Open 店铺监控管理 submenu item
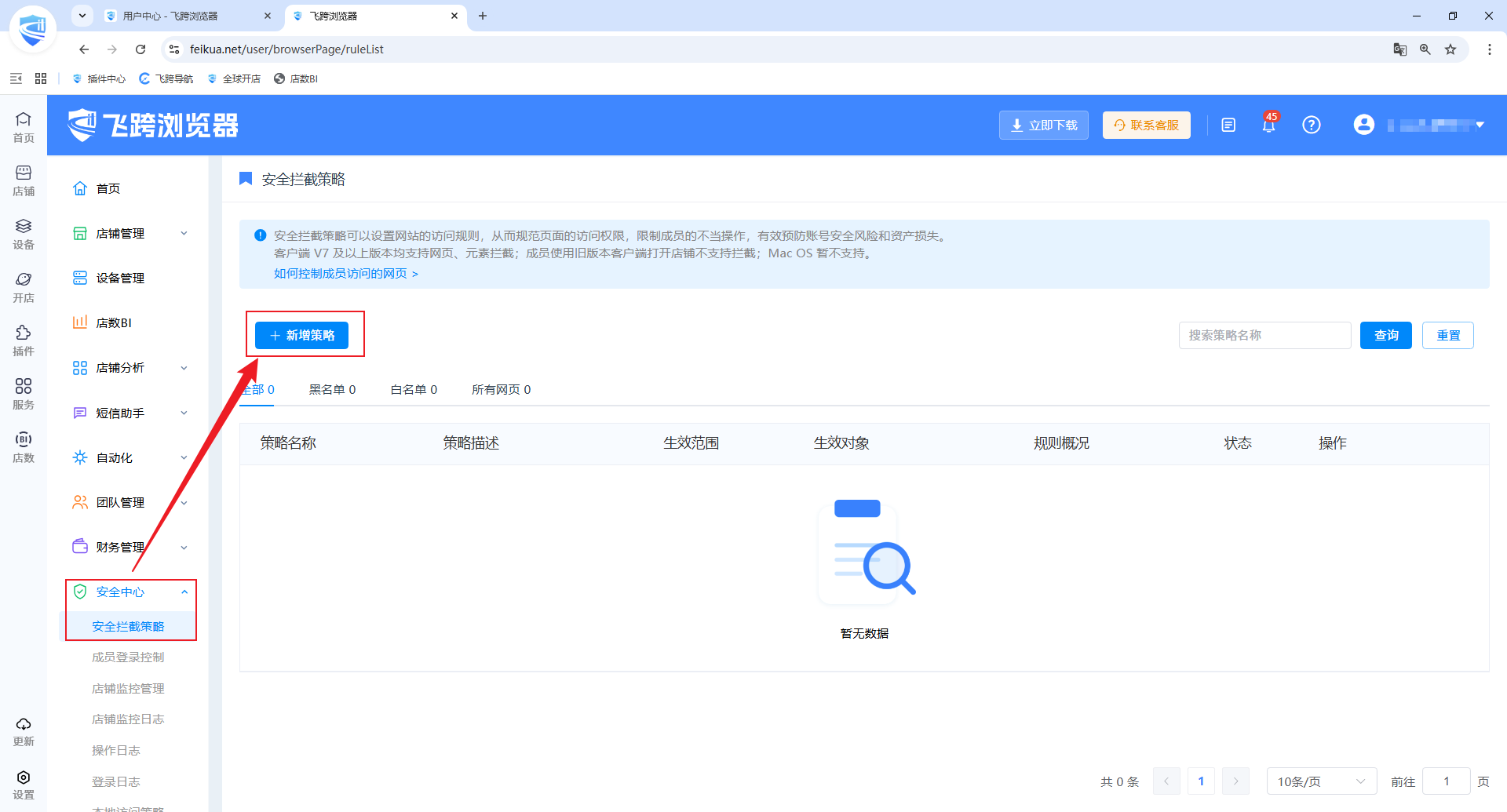This screenshot has width=1507, height=812. pyautogui.click(x=128, y=688)
